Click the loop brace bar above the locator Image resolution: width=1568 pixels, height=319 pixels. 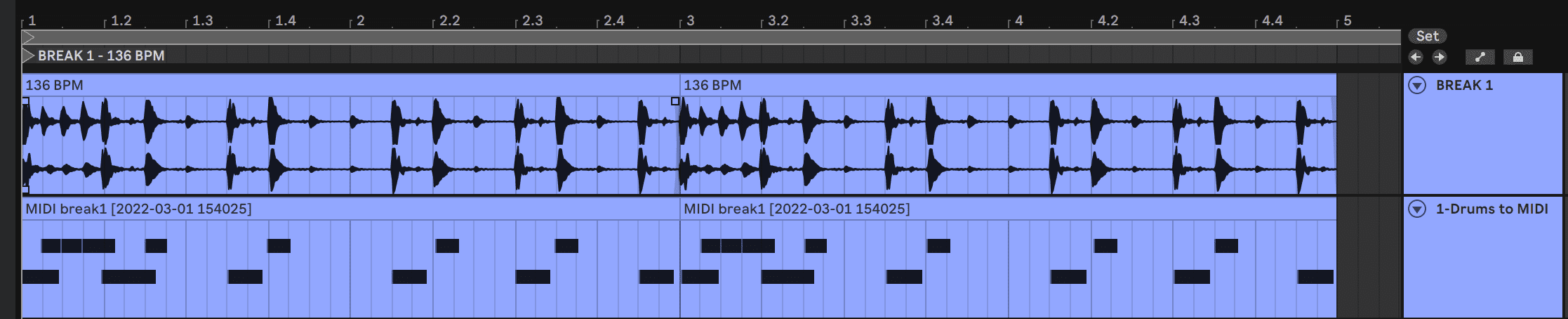[712, 37]
